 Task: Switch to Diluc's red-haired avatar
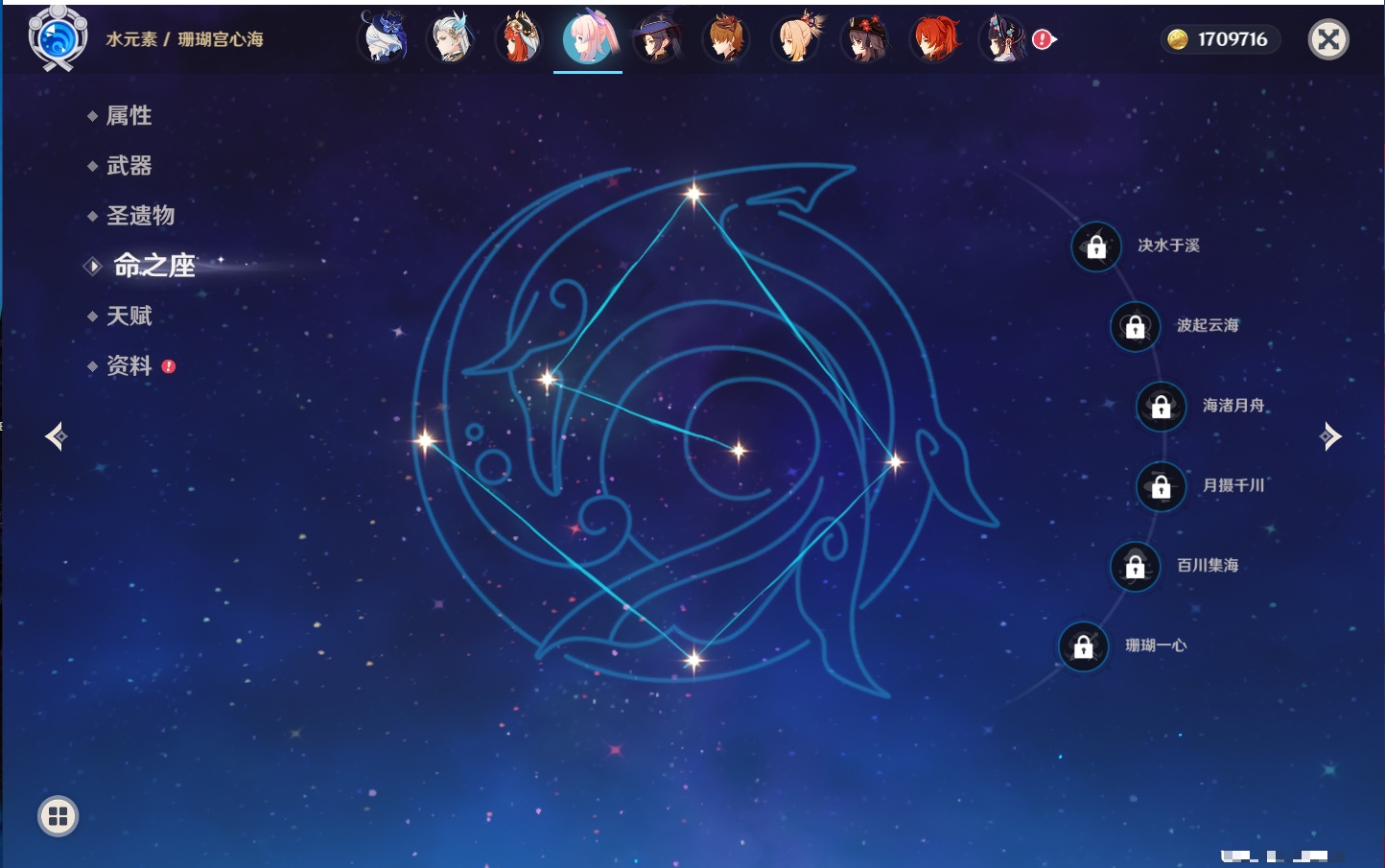pyautogui.click(x=934, y=38)
